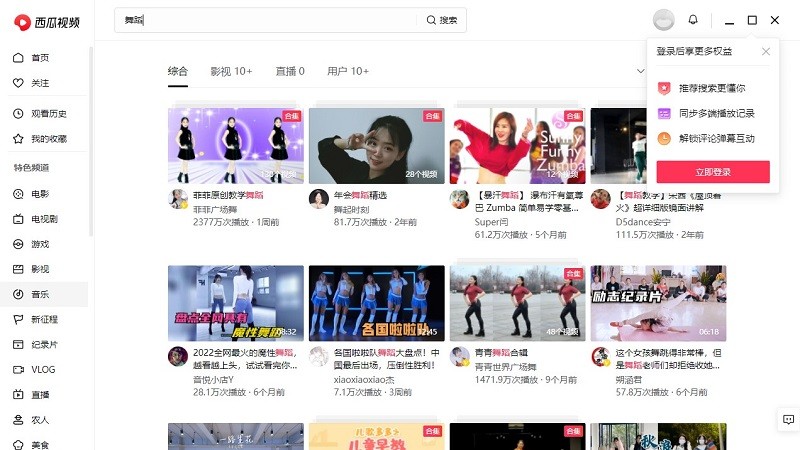This screenshot has height=450, width=800.
Task: Switch to the 直播 0 tab
Action: coord(290,71)
